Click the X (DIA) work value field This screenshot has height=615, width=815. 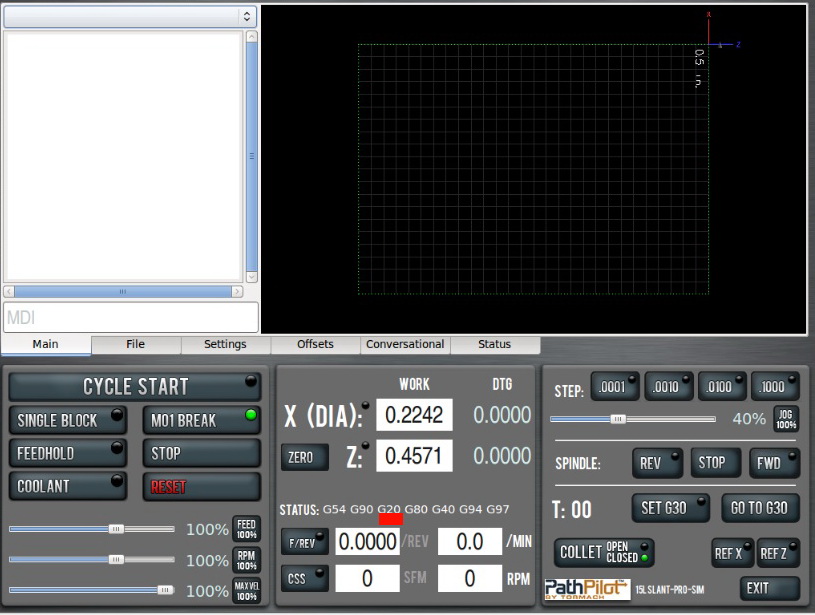pyautogui.click(x=414, y=415)
